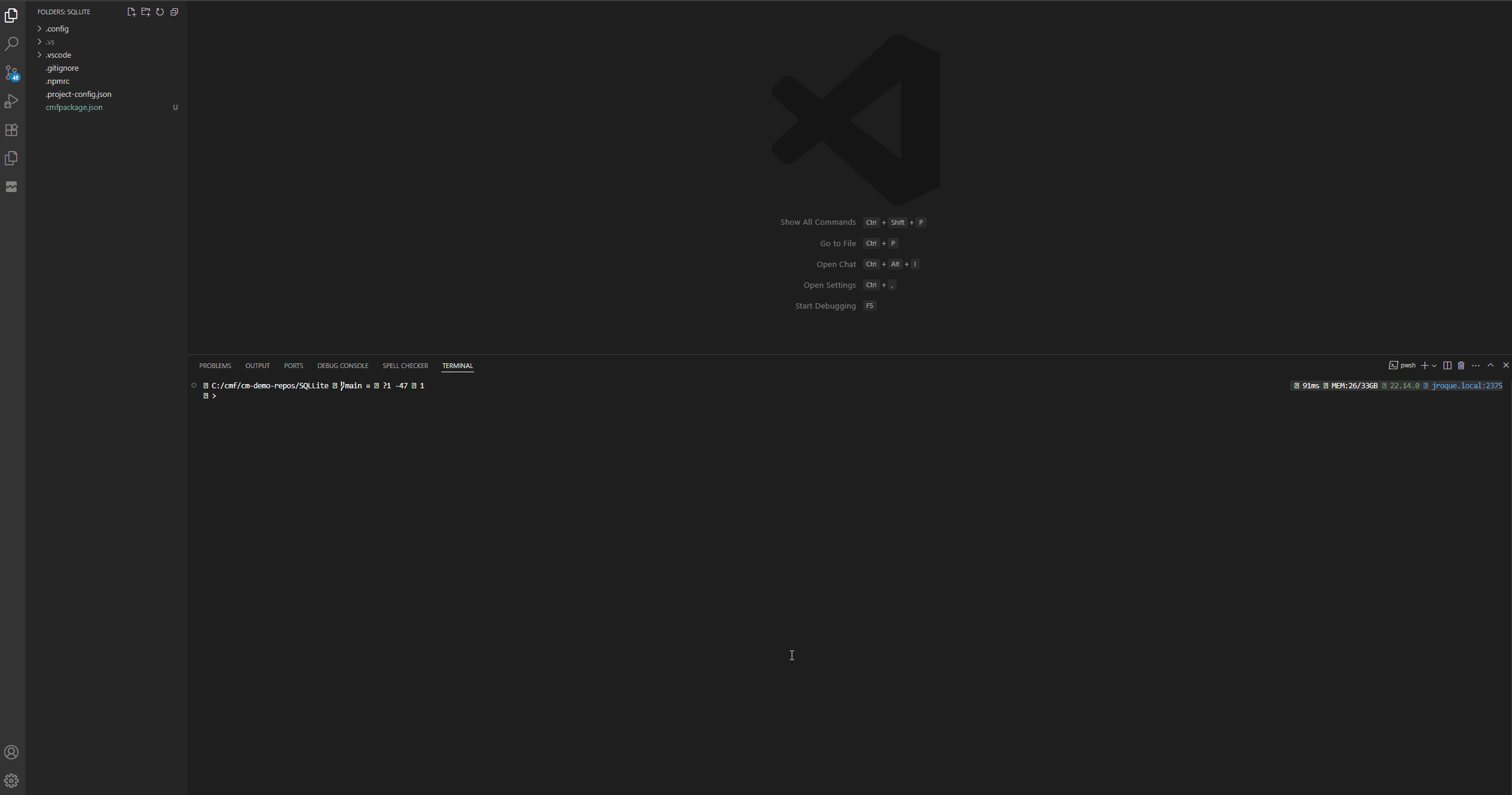Open Source Control with 48 changes
The image size is (1512, 795).
point(11,73)
